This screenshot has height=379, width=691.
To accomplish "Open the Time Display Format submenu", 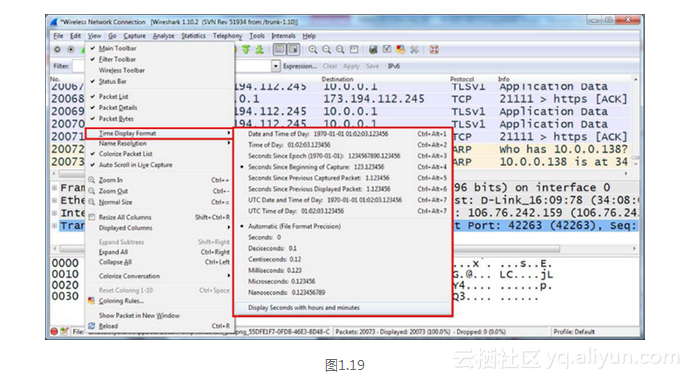I will coord(160,133).
